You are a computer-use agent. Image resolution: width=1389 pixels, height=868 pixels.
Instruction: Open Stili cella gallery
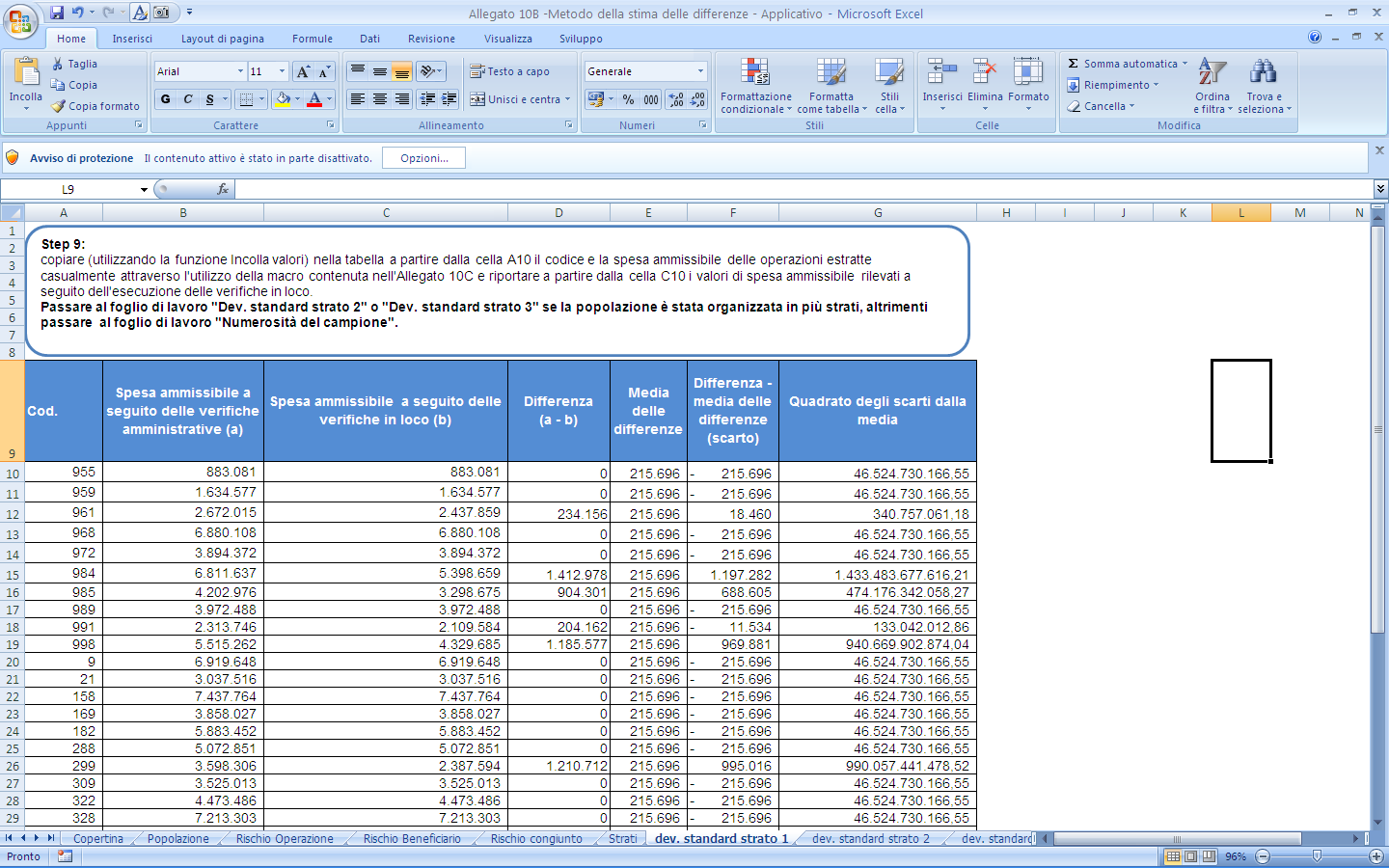coord(889,86)
